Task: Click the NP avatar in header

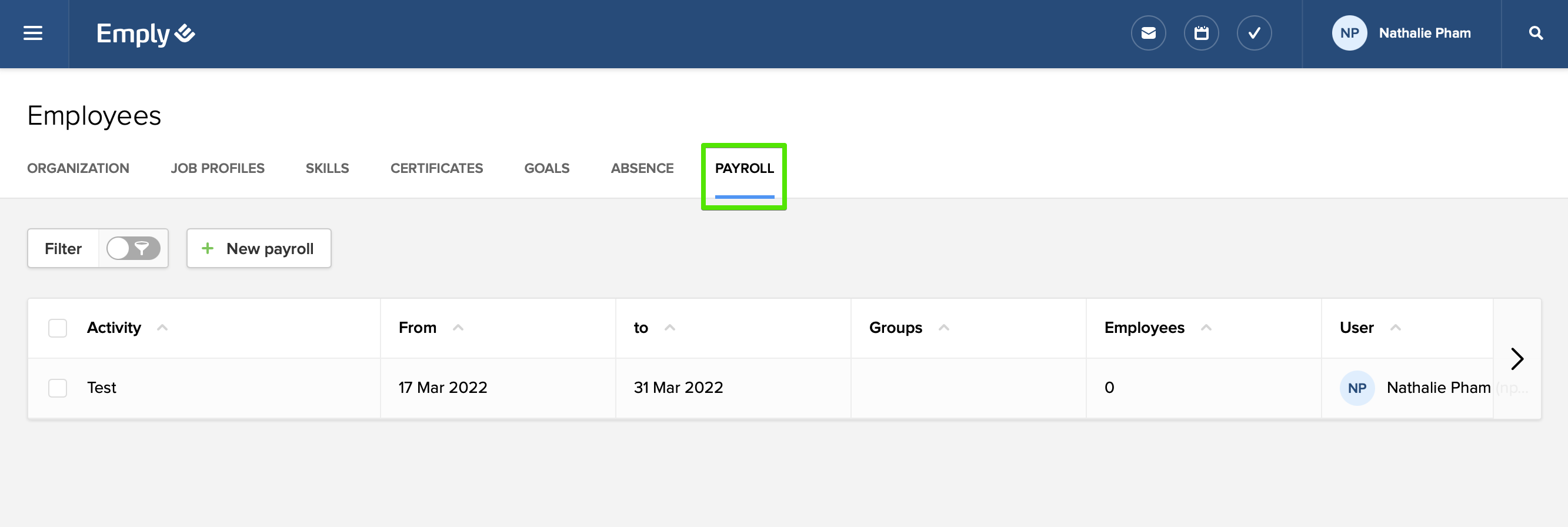Action: pyautogui.click(x=1349, y=34)
